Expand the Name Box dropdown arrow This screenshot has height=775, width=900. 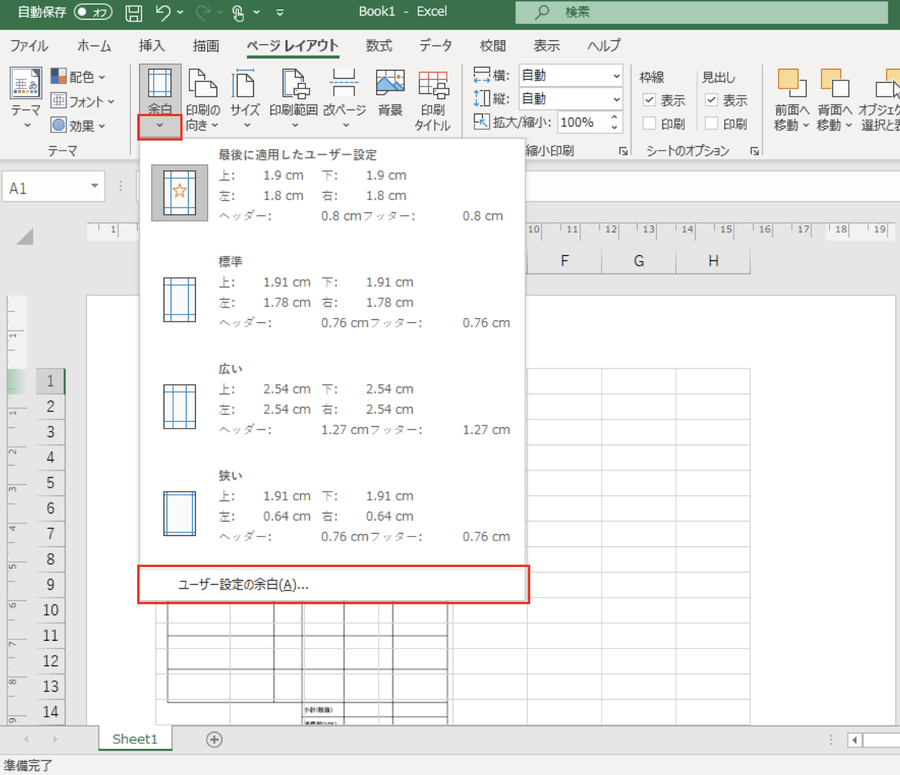95,186
